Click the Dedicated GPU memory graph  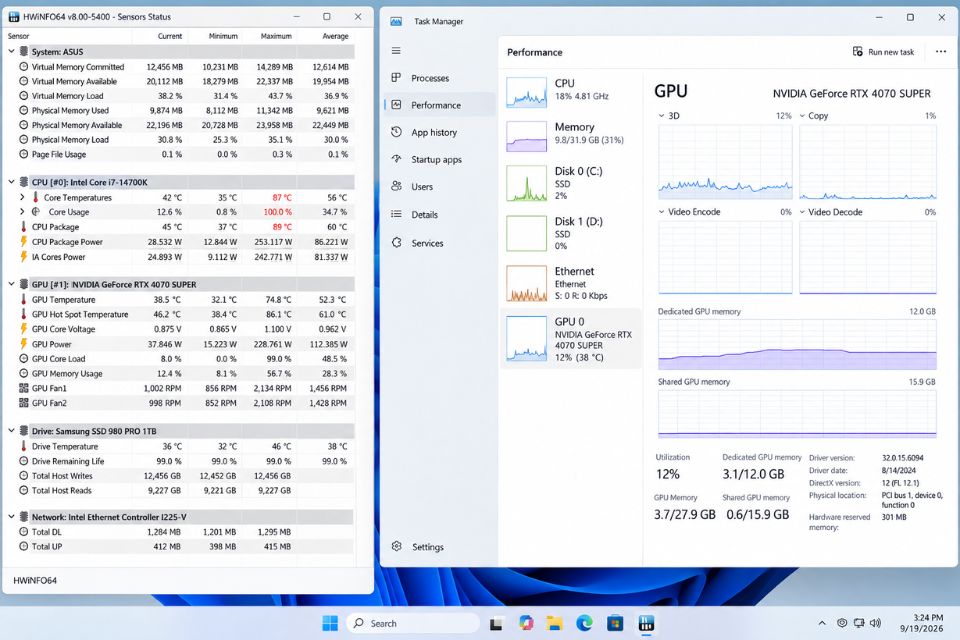coord(797,344)
